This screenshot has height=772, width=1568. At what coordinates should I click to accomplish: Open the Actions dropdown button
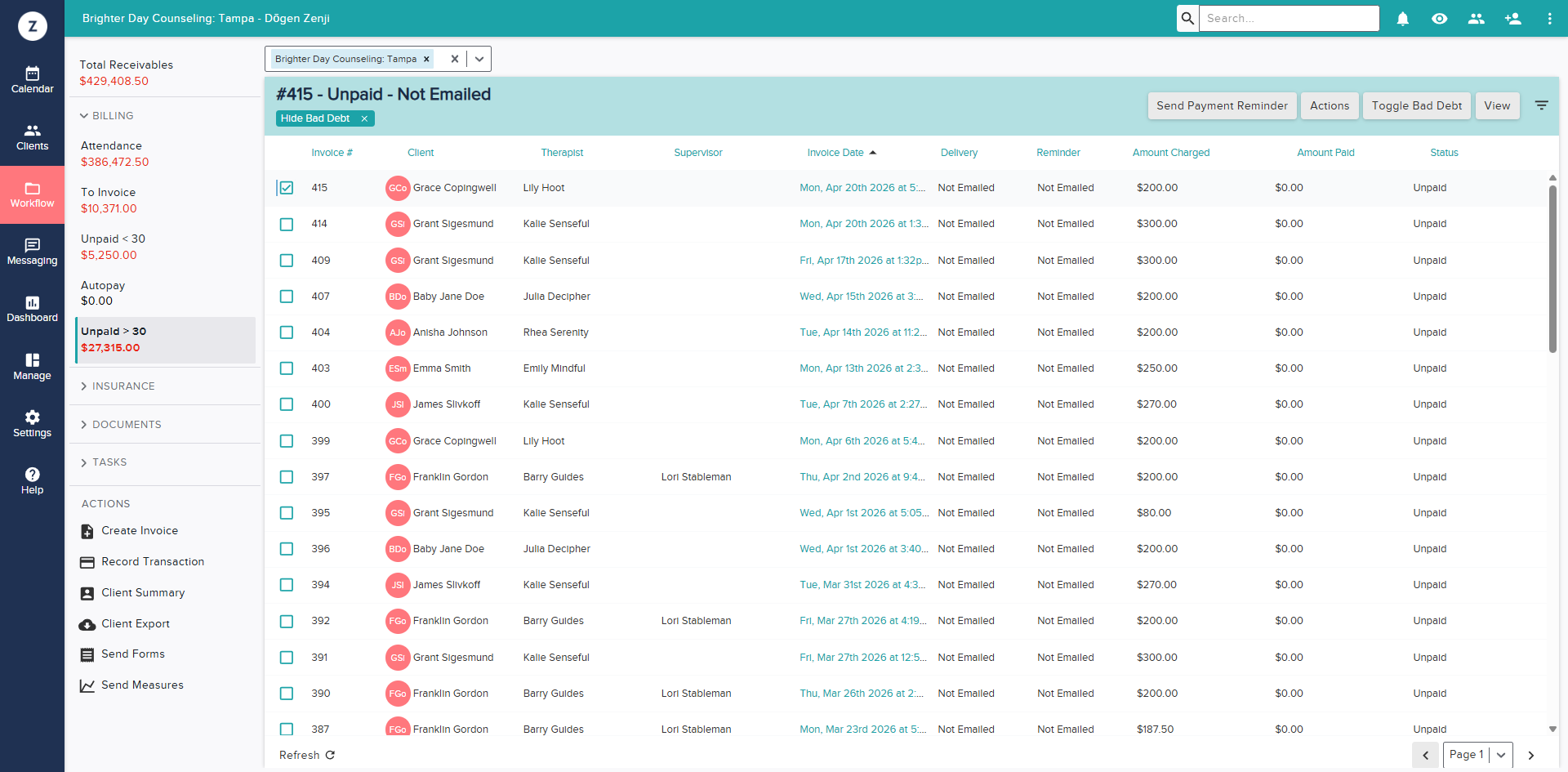click(1330, 105)
